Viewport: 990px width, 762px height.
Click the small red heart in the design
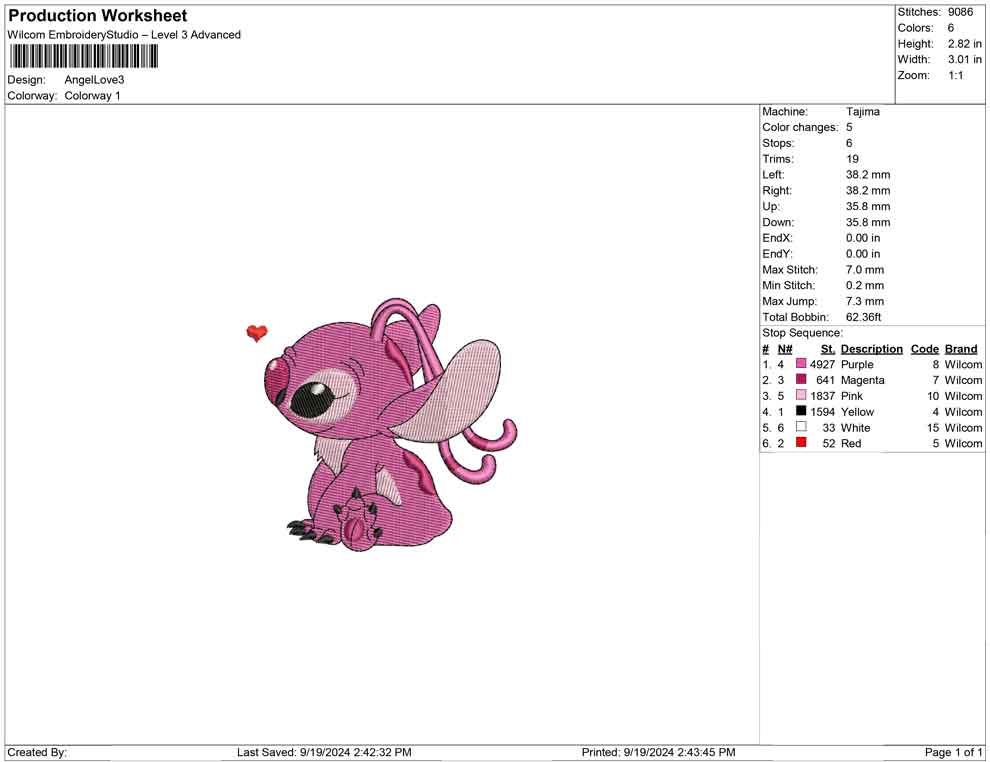(257, 333)
